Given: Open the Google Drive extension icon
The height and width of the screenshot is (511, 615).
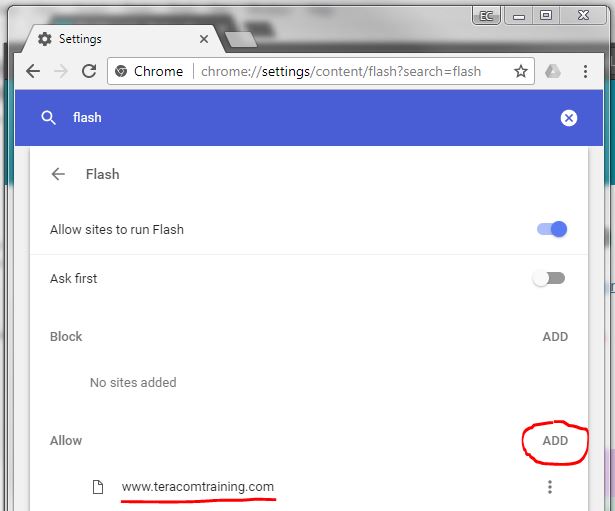Looking at the screenshot, I should point(553,71).
